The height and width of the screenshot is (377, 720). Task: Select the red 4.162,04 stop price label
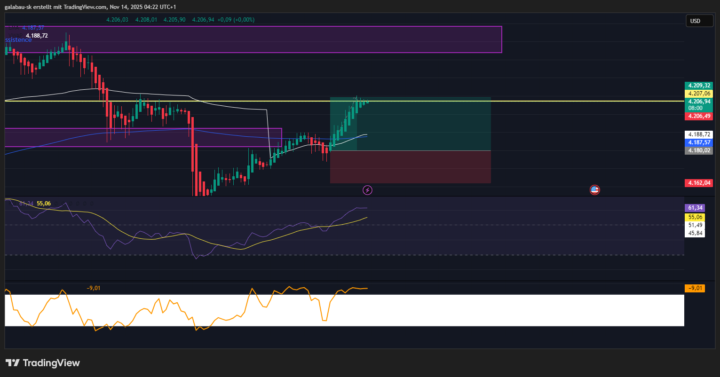pyautogui.click(x=699, y=183)
